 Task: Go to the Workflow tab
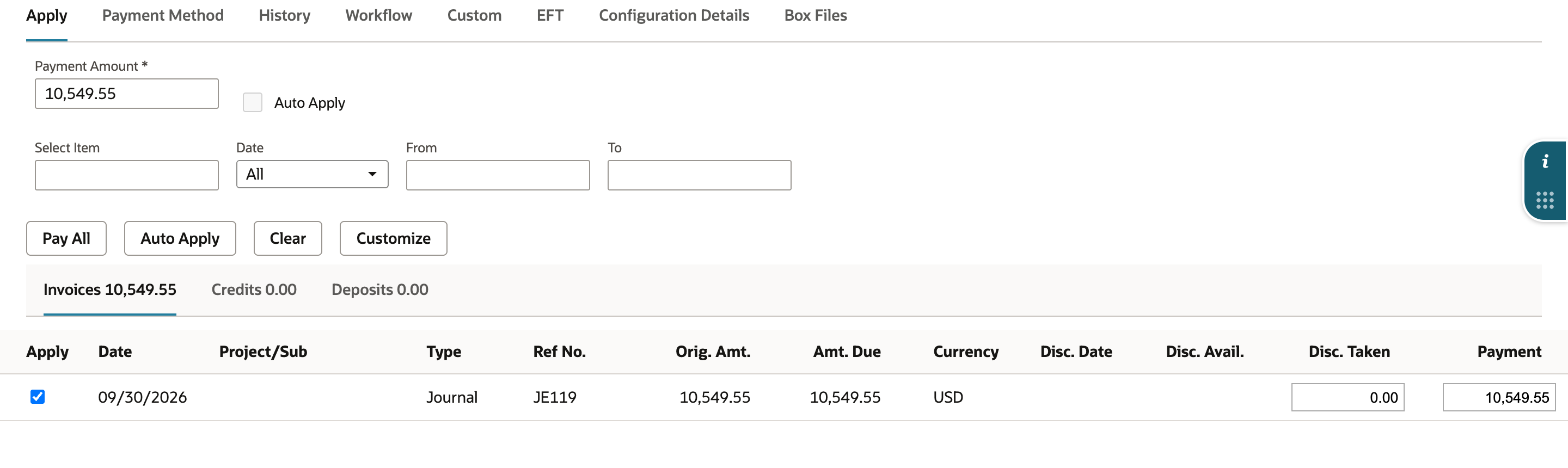tap(378, 15)
